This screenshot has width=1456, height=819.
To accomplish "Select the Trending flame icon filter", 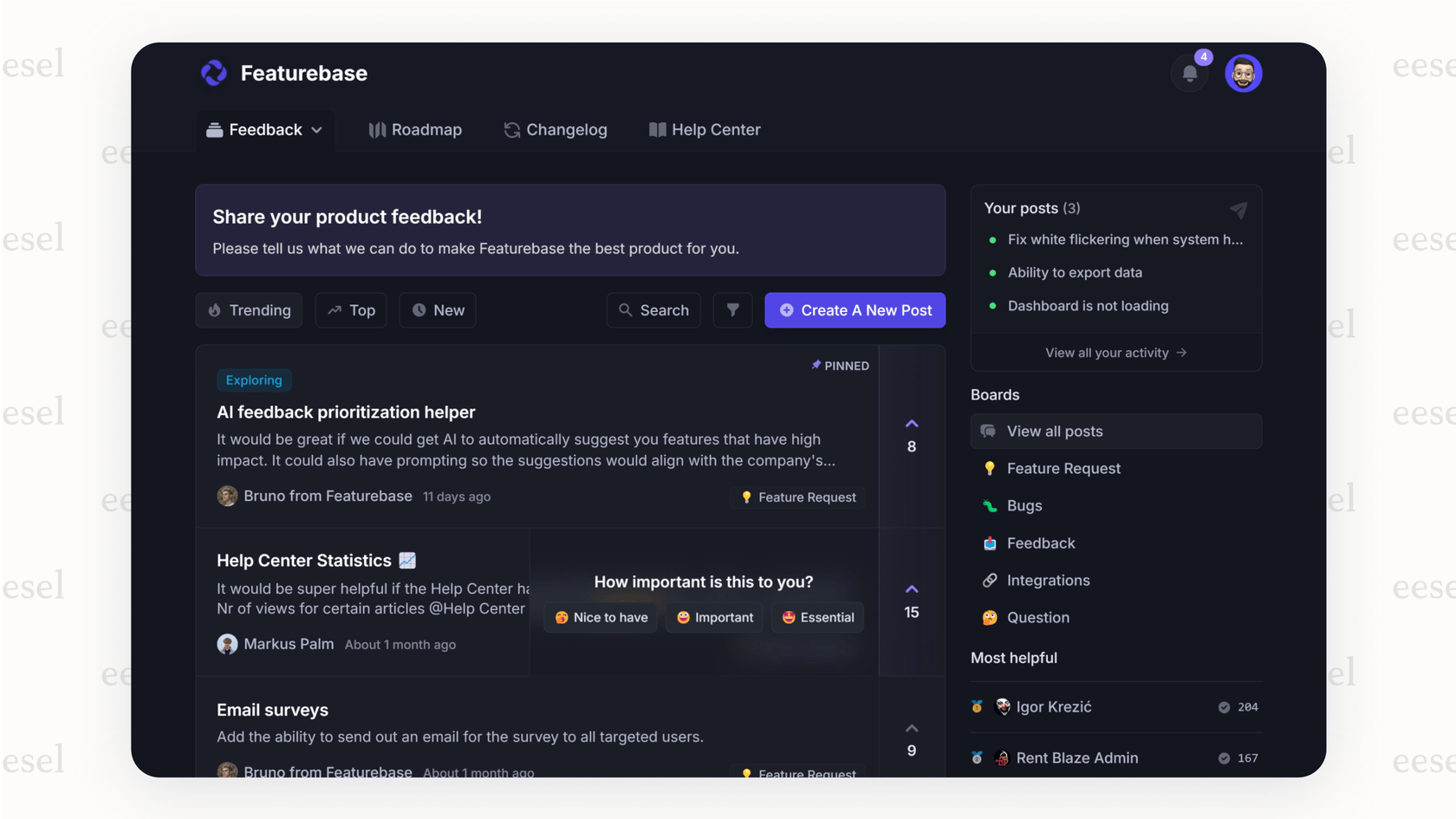I will [213, 310].
